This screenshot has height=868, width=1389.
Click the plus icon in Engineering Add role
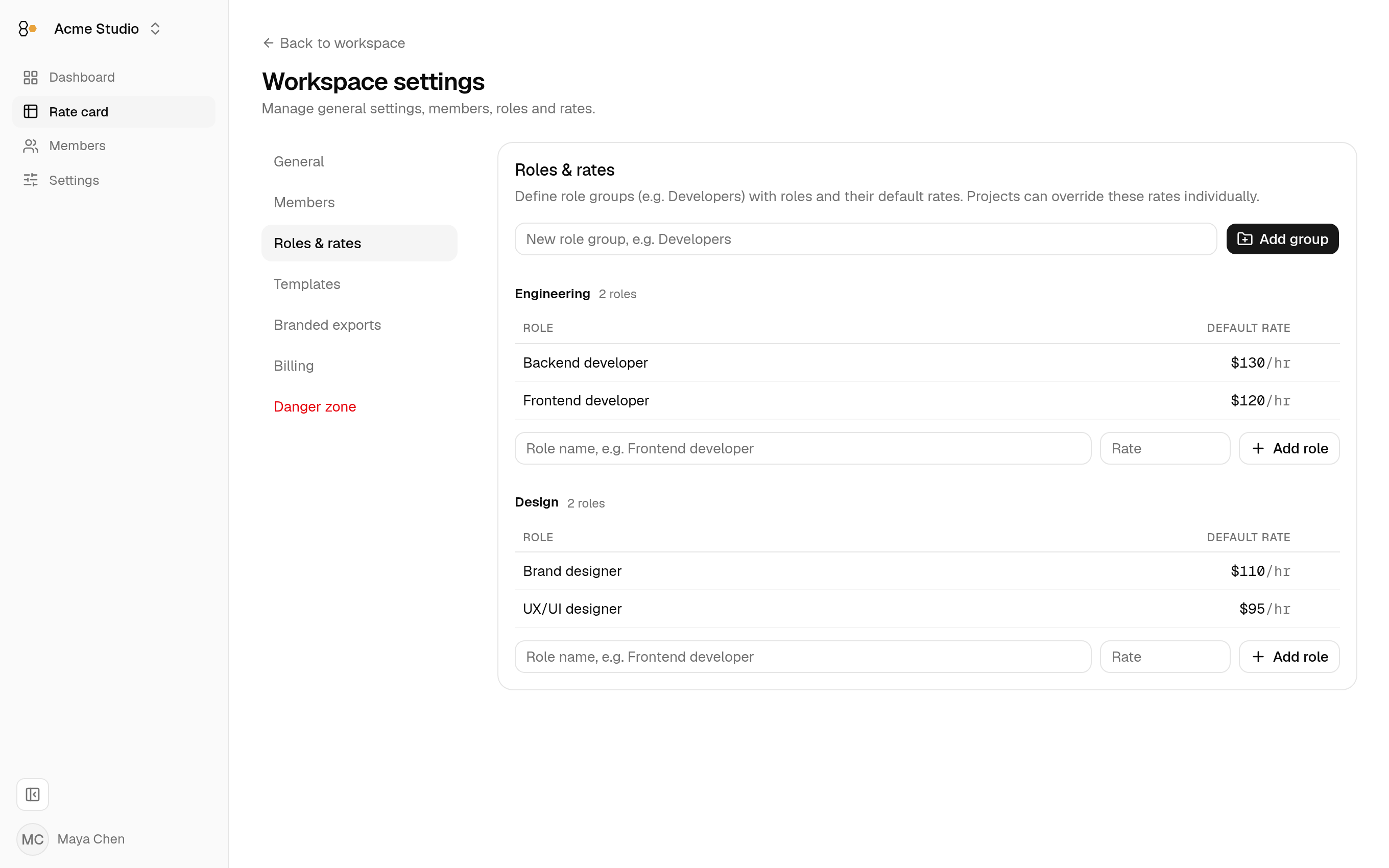click(x=1258, y=448)
